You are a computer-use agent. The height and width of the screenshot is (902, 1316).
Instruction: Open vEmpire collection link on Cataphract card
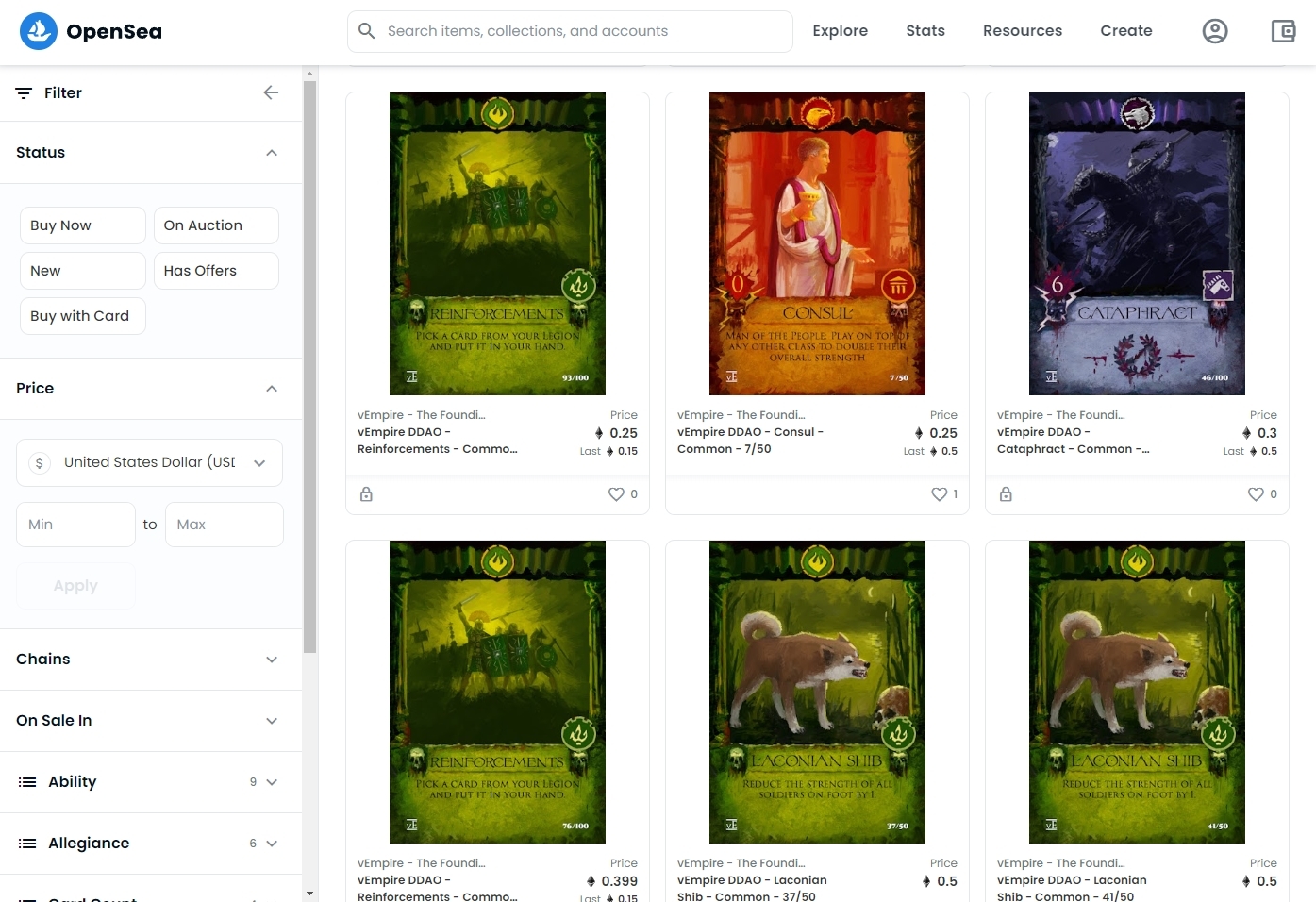pyautogui.click(x=1061, y=415)
